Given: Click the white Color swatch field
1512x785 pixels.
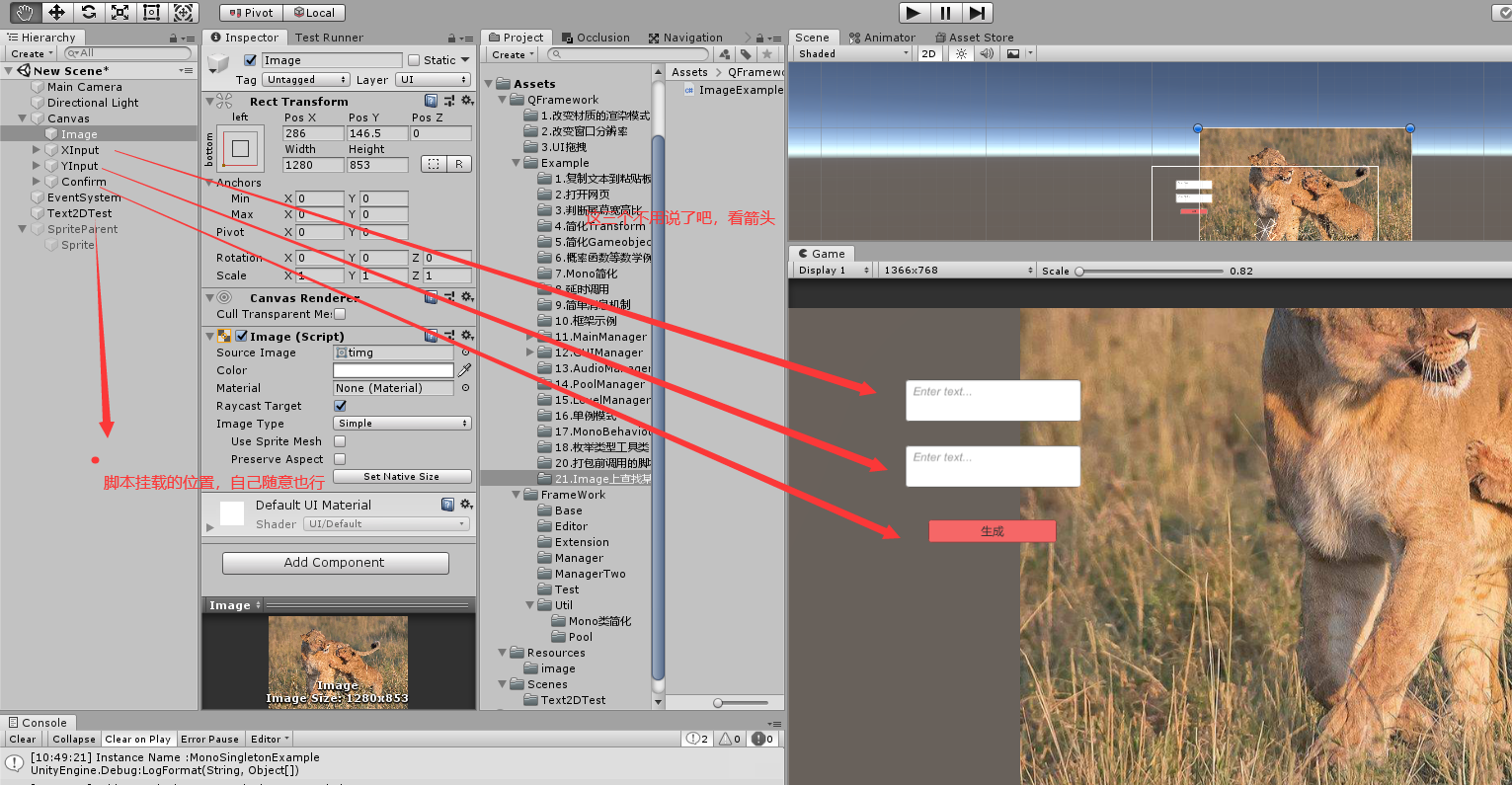Looking at the screenshot, I should click(393, 370).
